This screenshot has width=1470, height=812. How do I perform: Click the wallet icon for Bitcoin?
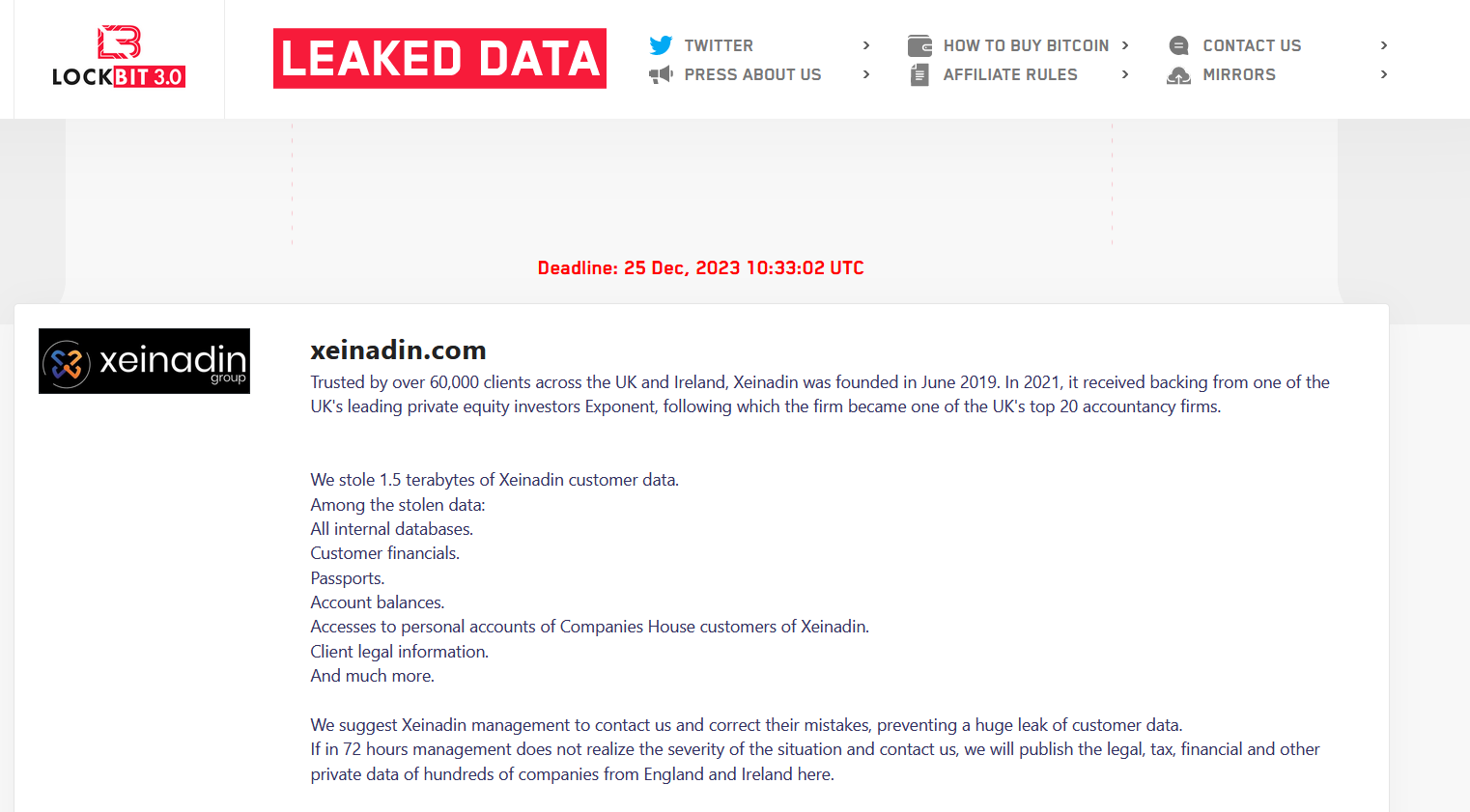click(x=919, y=45)
